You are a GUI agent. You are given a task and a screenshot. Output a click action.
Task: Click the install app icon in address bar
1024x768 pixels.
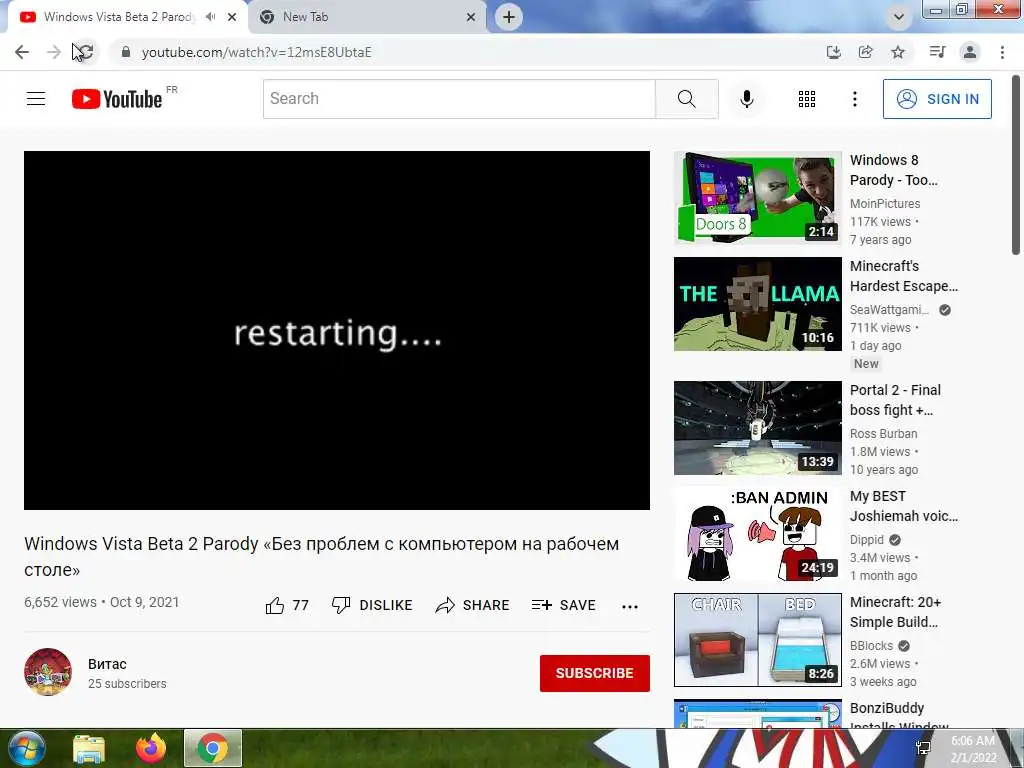[x=833, y=52]
